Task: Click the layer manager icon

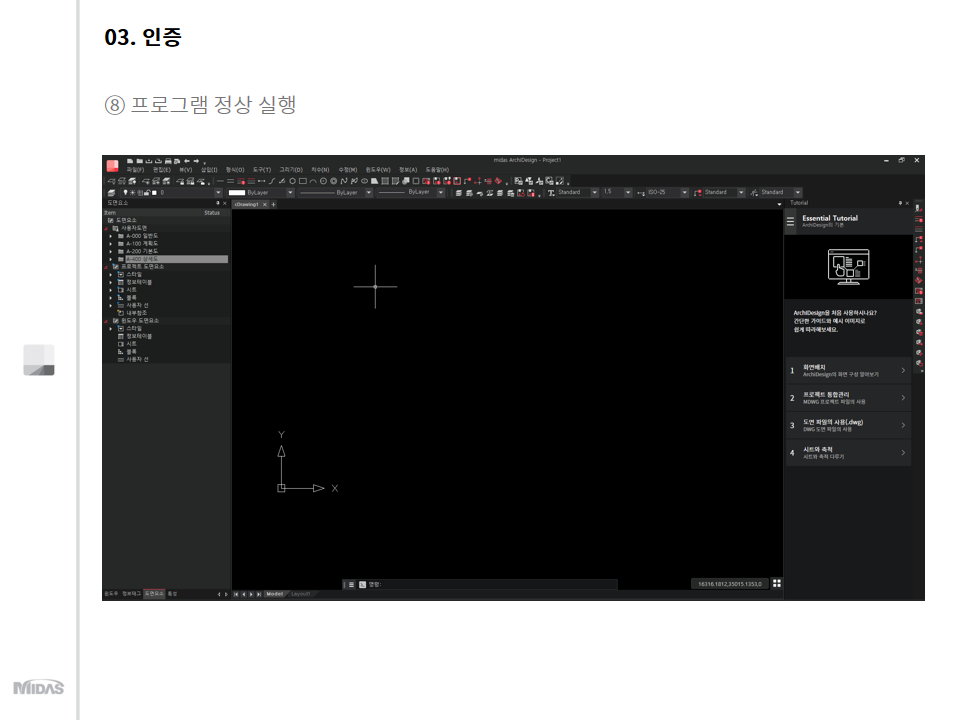Action: [111, 192]
